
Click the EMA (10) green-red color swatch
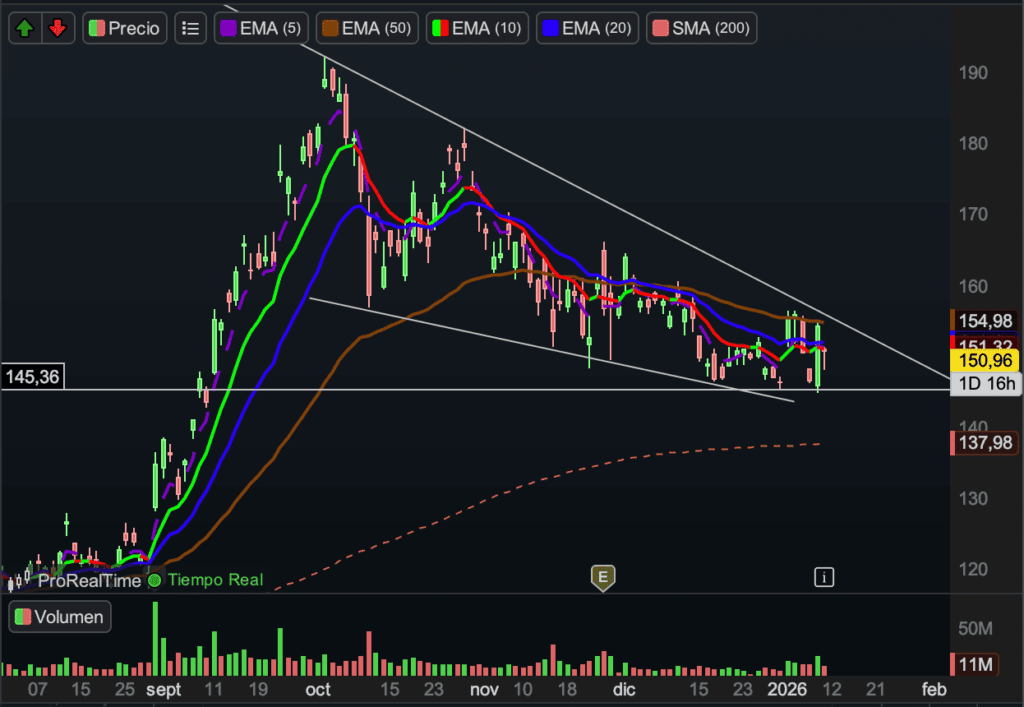point(439,29)
